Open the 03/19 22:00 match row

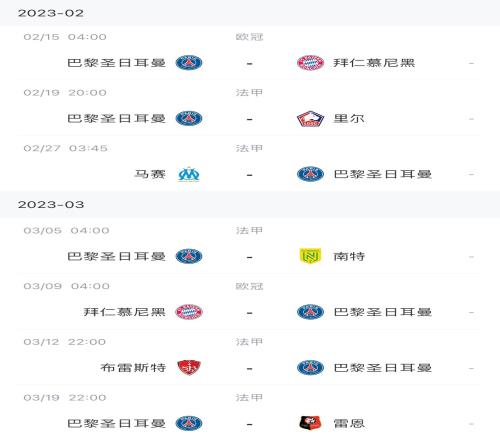click(248, 413)
